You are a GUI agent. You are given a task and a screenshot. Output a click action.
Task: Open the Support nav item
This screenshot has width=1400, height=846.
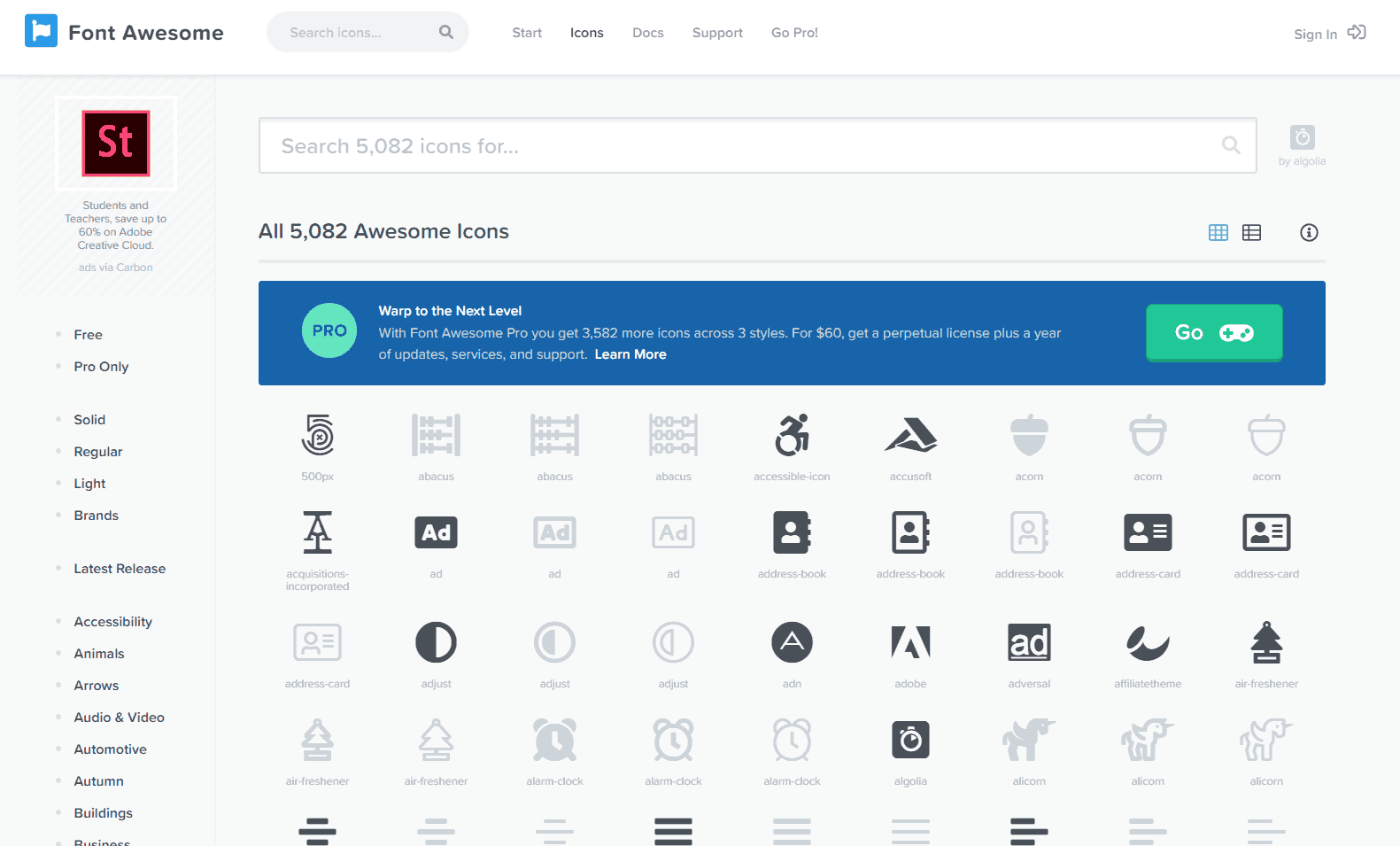click(x=717, y=33)
